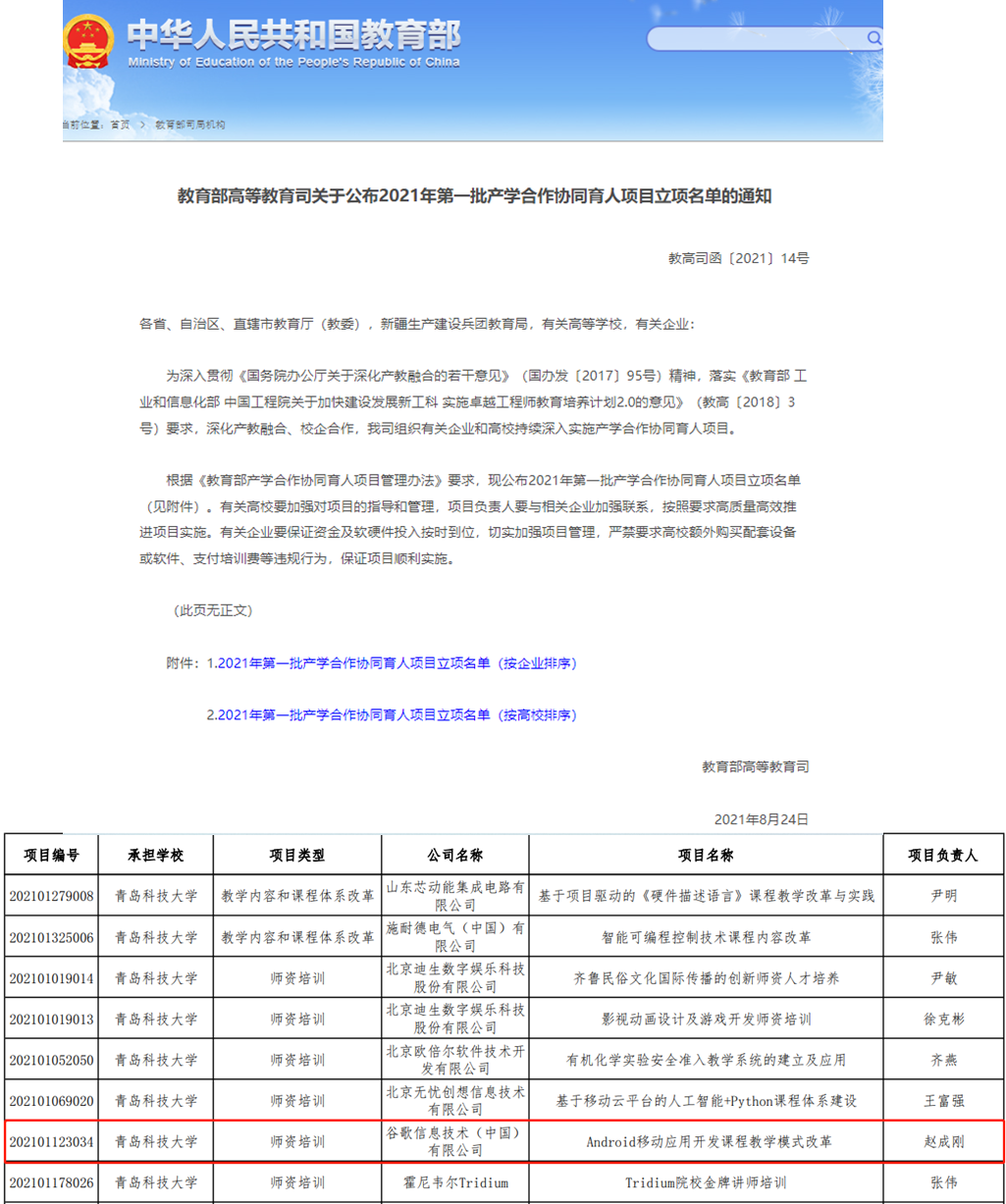
Task: Go to 首页 in the breadcrumb
Action: pyautogui.click(x=120, y=126)
